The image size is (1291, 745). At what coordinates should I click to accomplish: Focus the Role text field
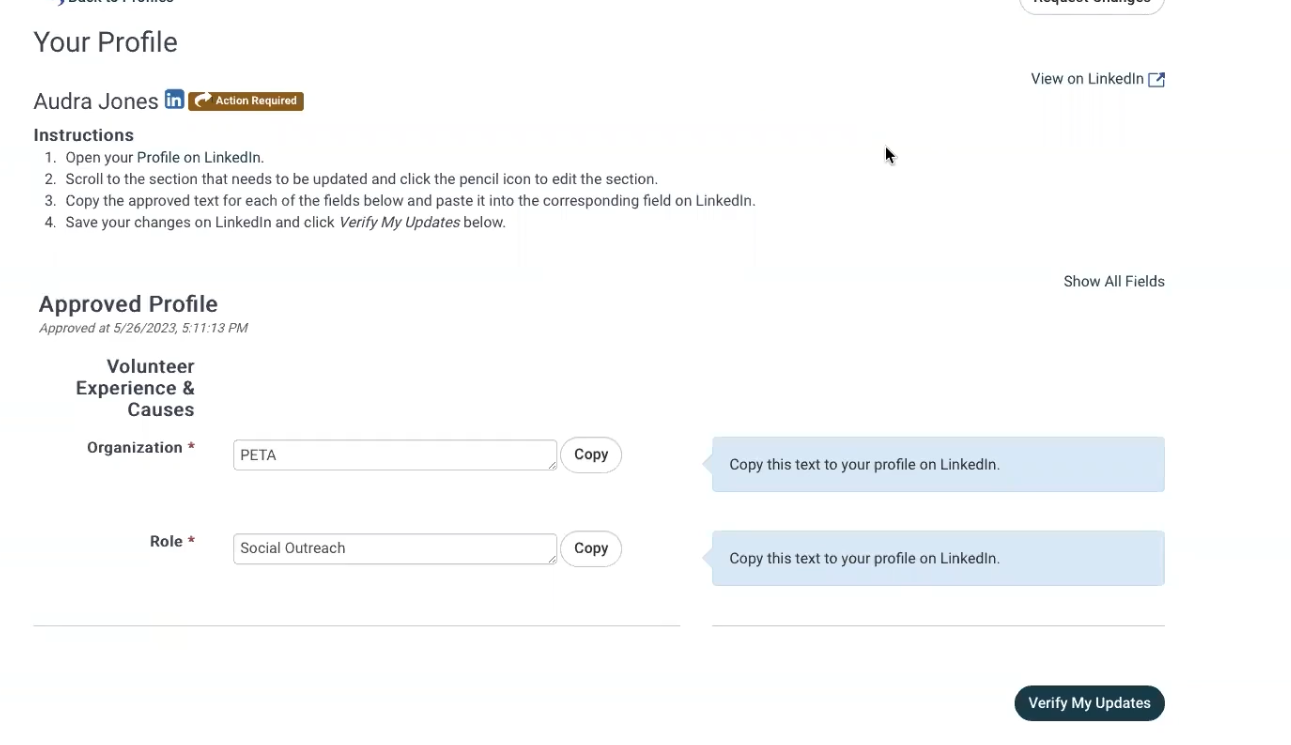(394, 549)
